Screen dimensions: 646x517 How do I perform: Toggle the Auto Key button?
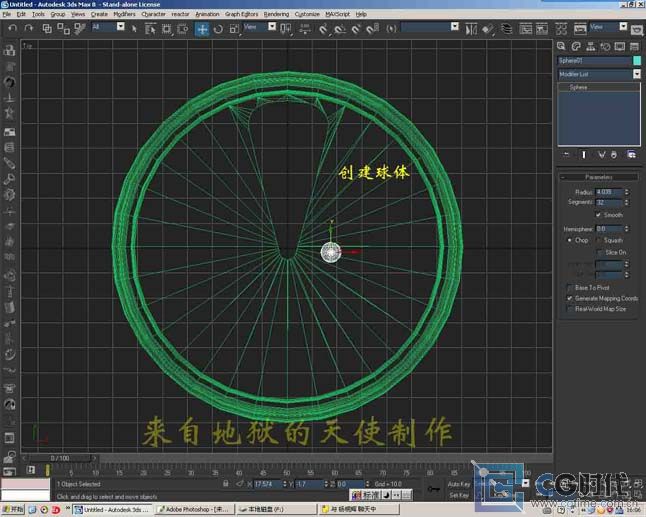[x=458, y=484]
